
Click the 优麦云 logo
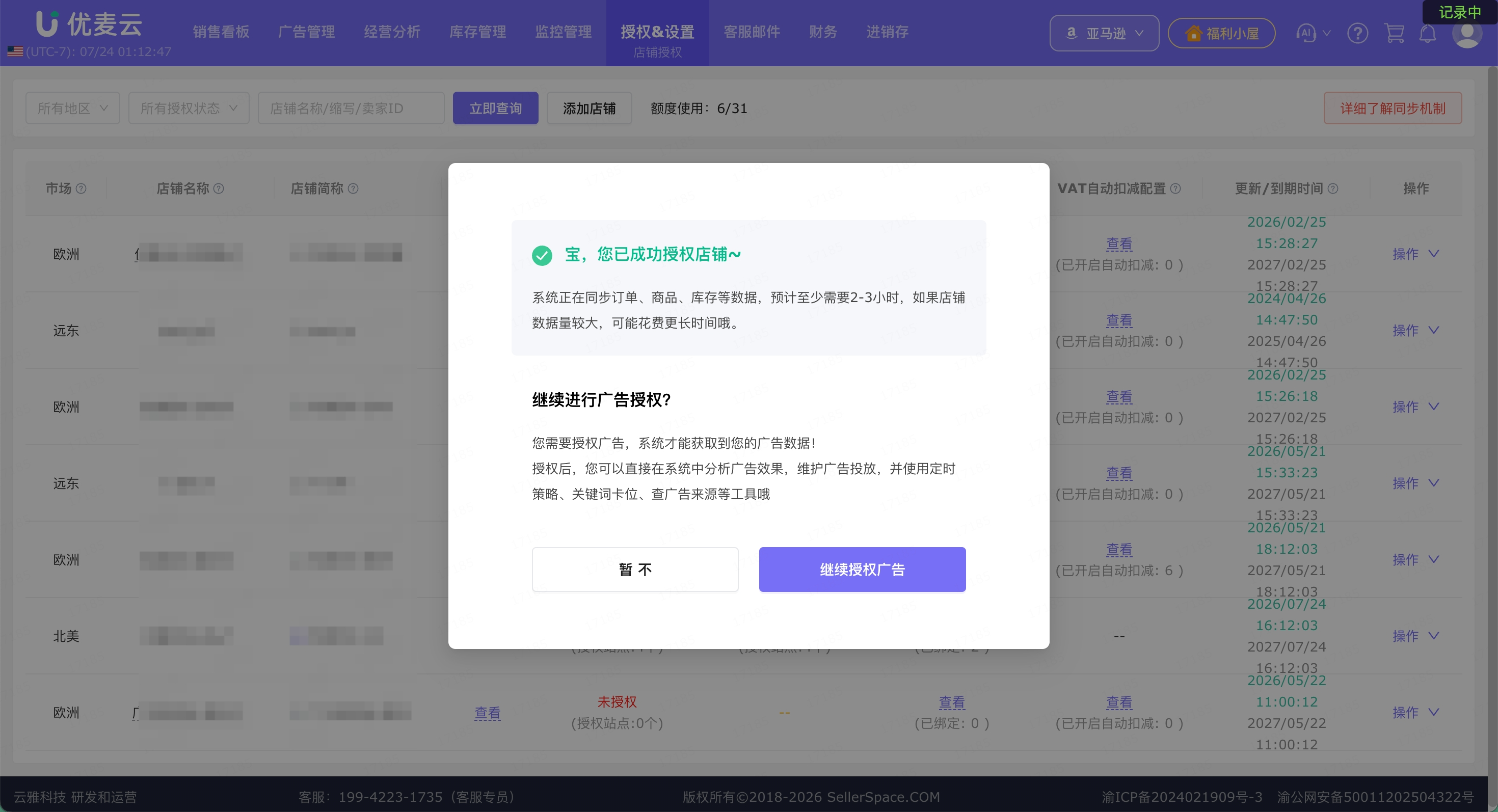point(88,23)
